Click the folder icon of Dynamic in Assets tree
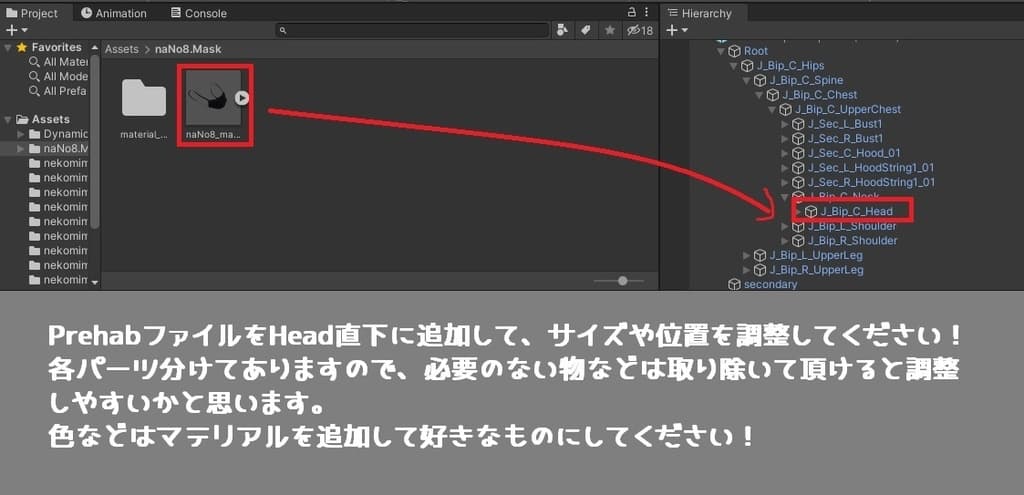Screen dimensions: 1024x495 coord(35,134)
